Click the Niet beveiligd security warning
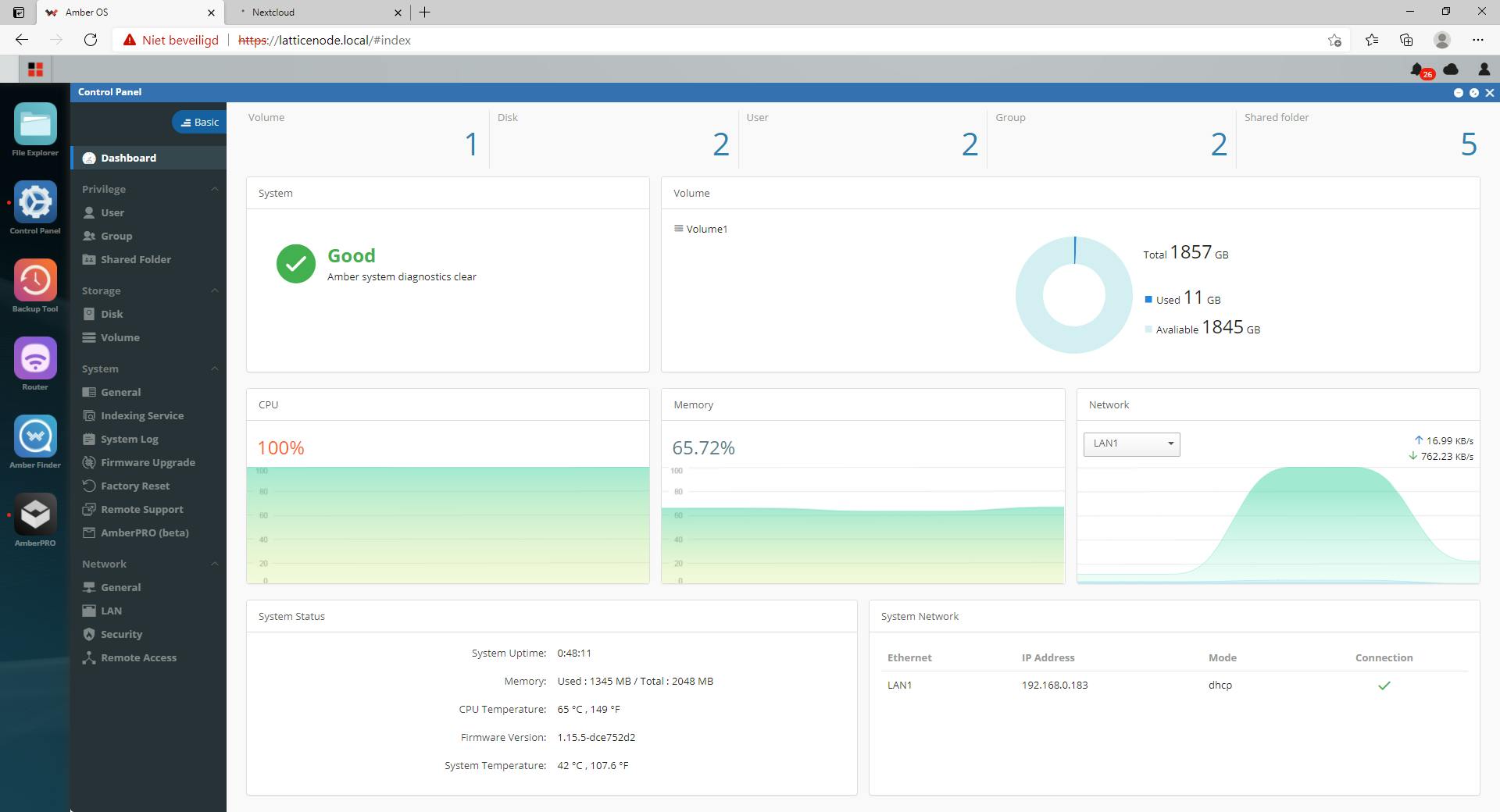The image size is (1500, 812). pos(171,40)
